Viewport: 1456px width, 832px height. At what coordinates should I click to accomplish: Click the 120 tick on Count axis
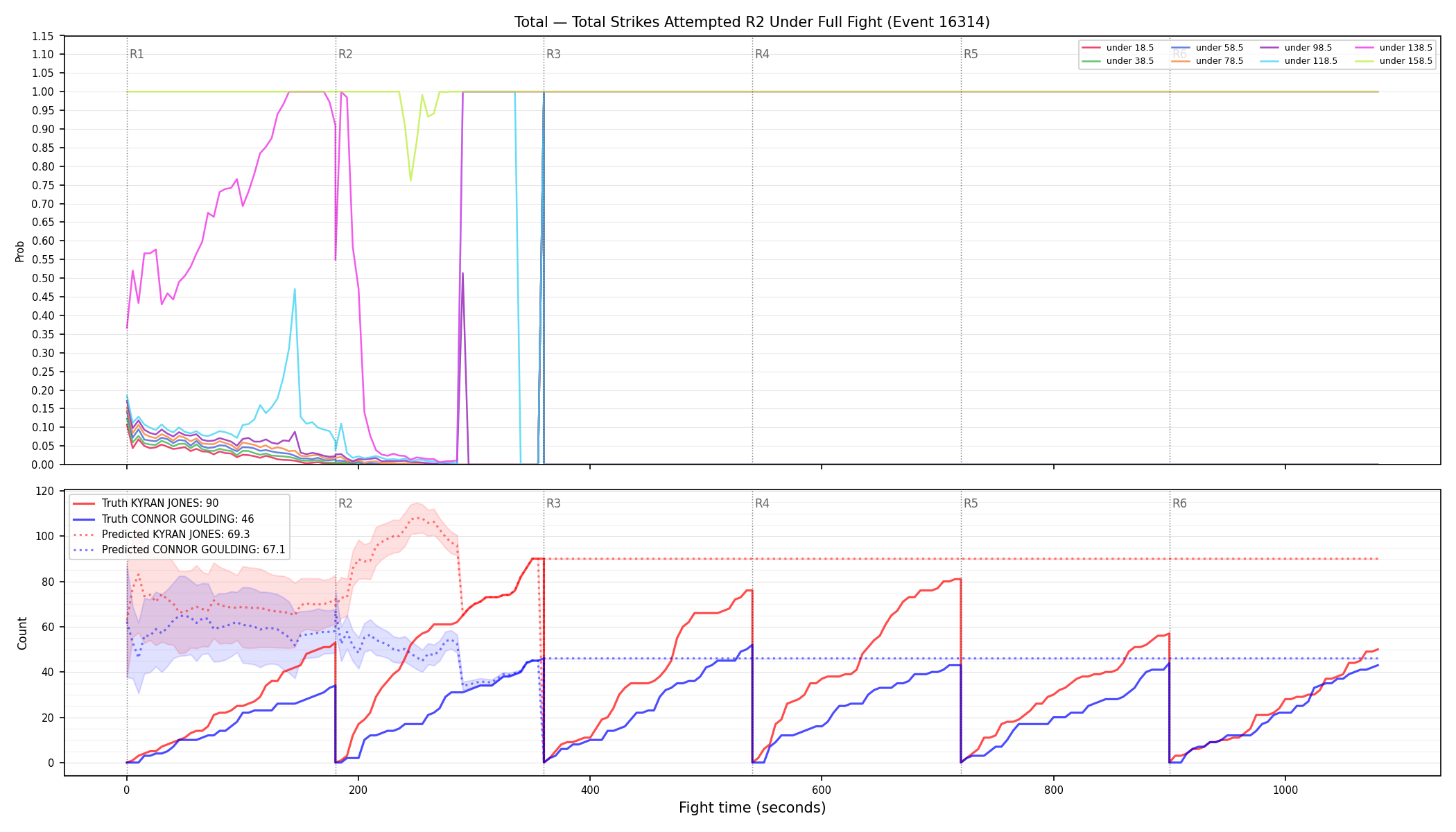[x=46, y=491]
